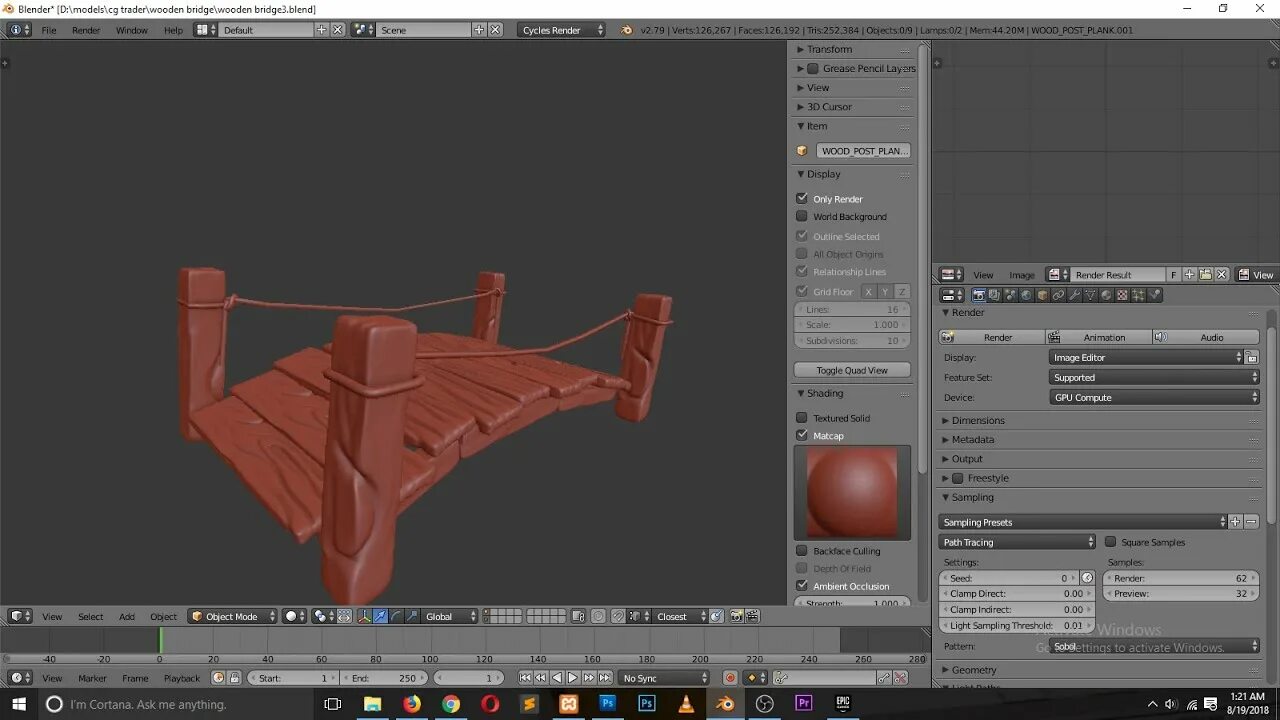Image resolution: width=1280 pixels, height=720 pixels.
Task: Click the Audio button
Action: tap(1206, 337)
